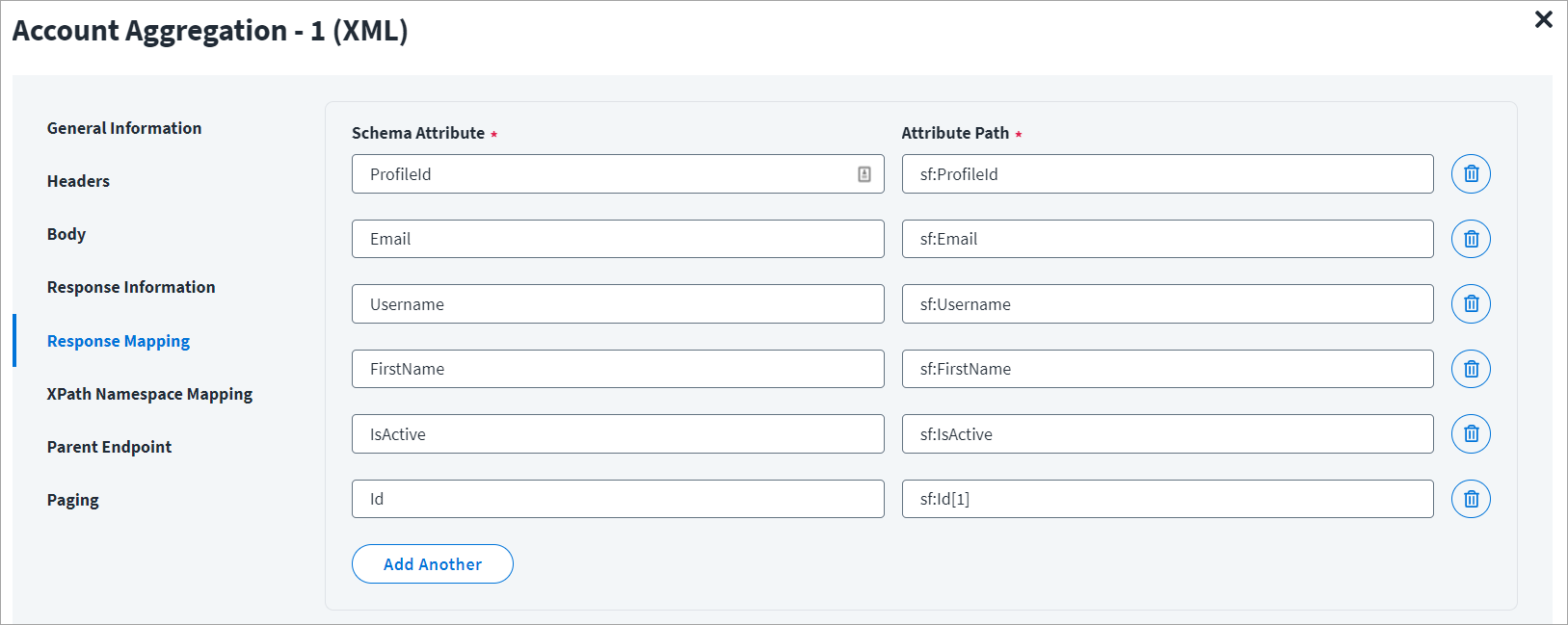1568x625 pixels.
Task: Remove the FirstName mapping row
Action: pyautogui.click(x=1471, y=369)
